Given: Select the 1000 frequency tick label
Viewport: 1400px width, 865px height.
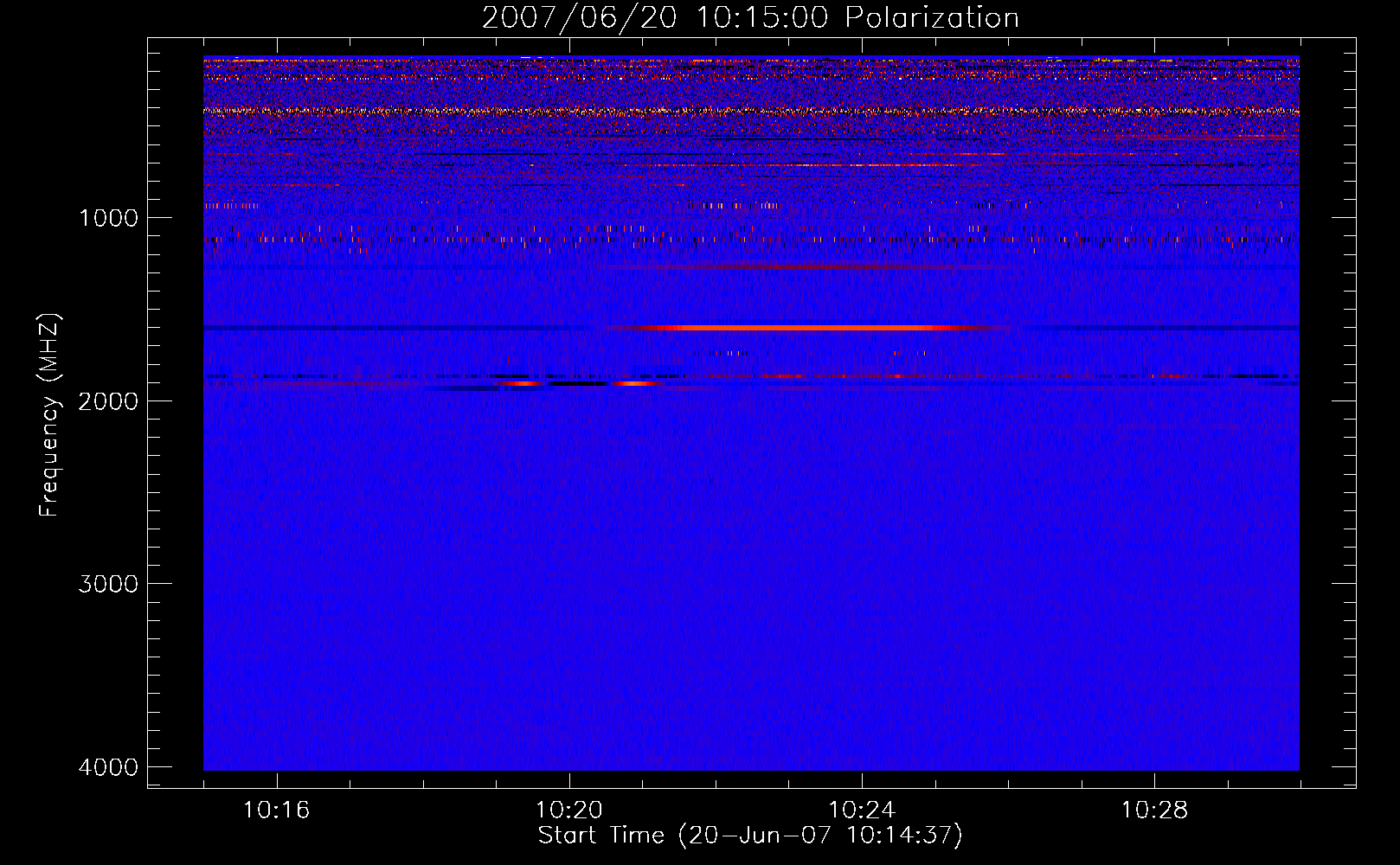Looking at the screenshot, I should point(108,218).
